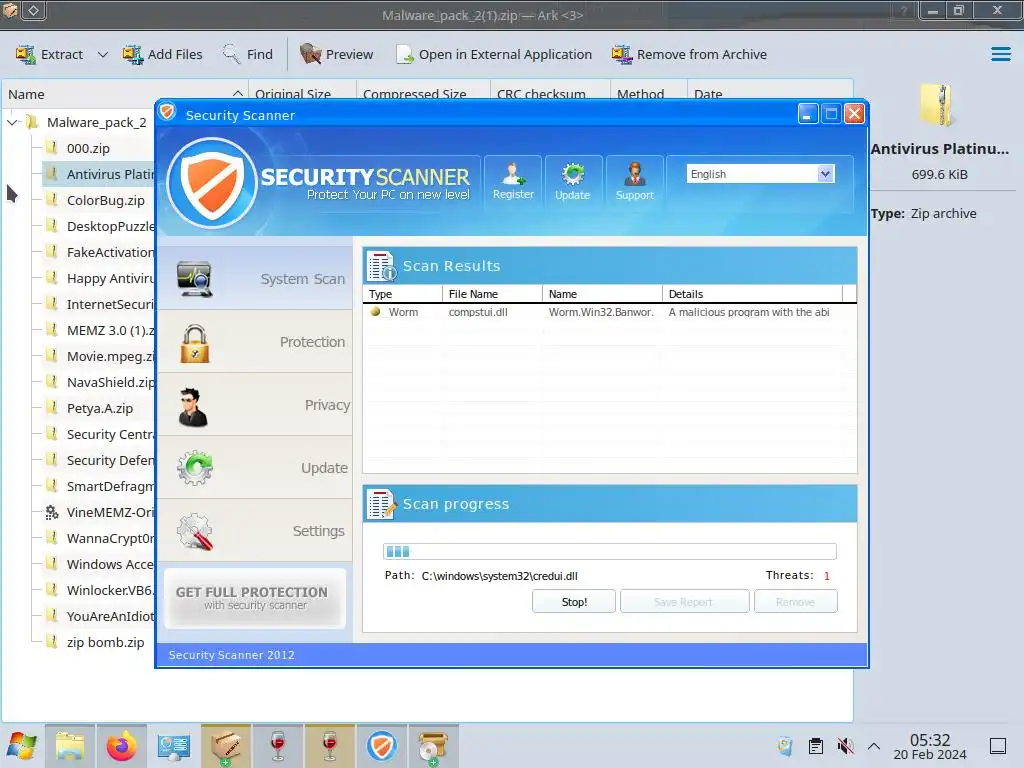
Task: Select System Scan in sidebar
Action: 255,278
